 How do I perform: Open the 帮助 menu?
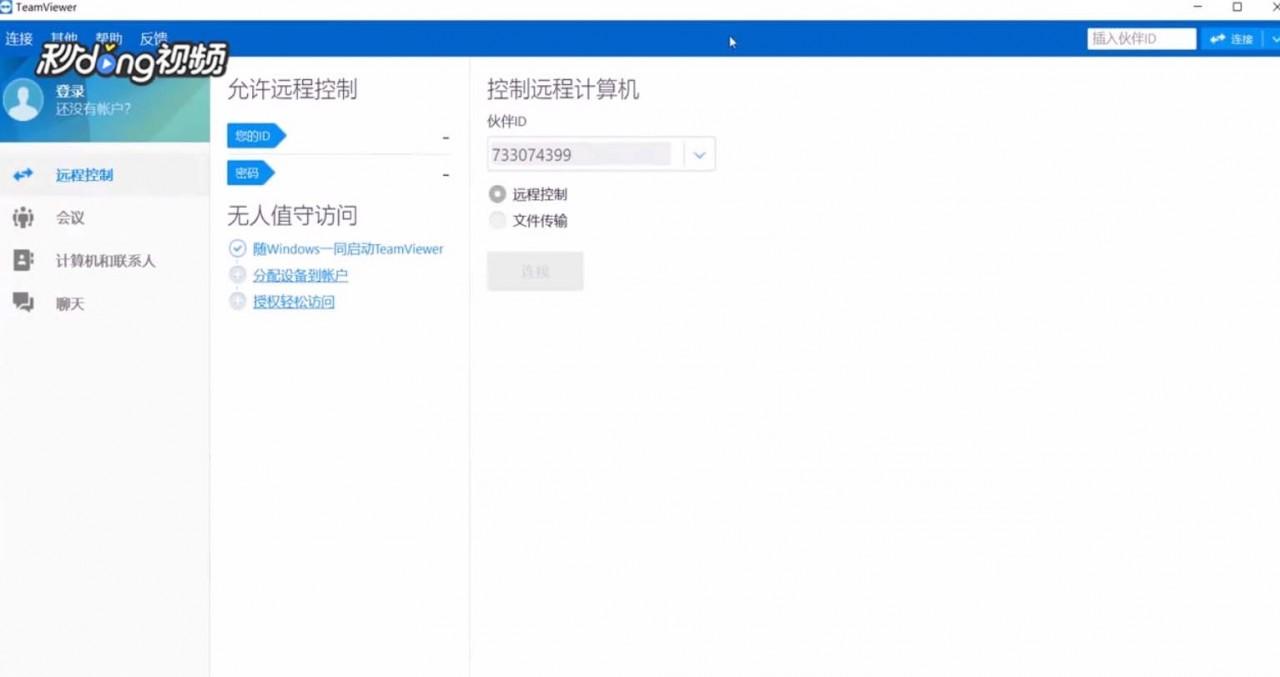click(x=110, y=37)
